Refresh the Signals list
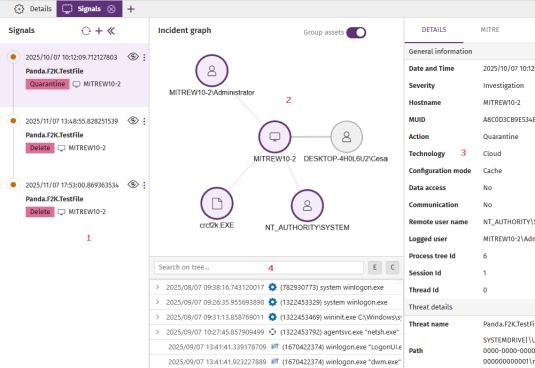535x368 pixels. 86,31
